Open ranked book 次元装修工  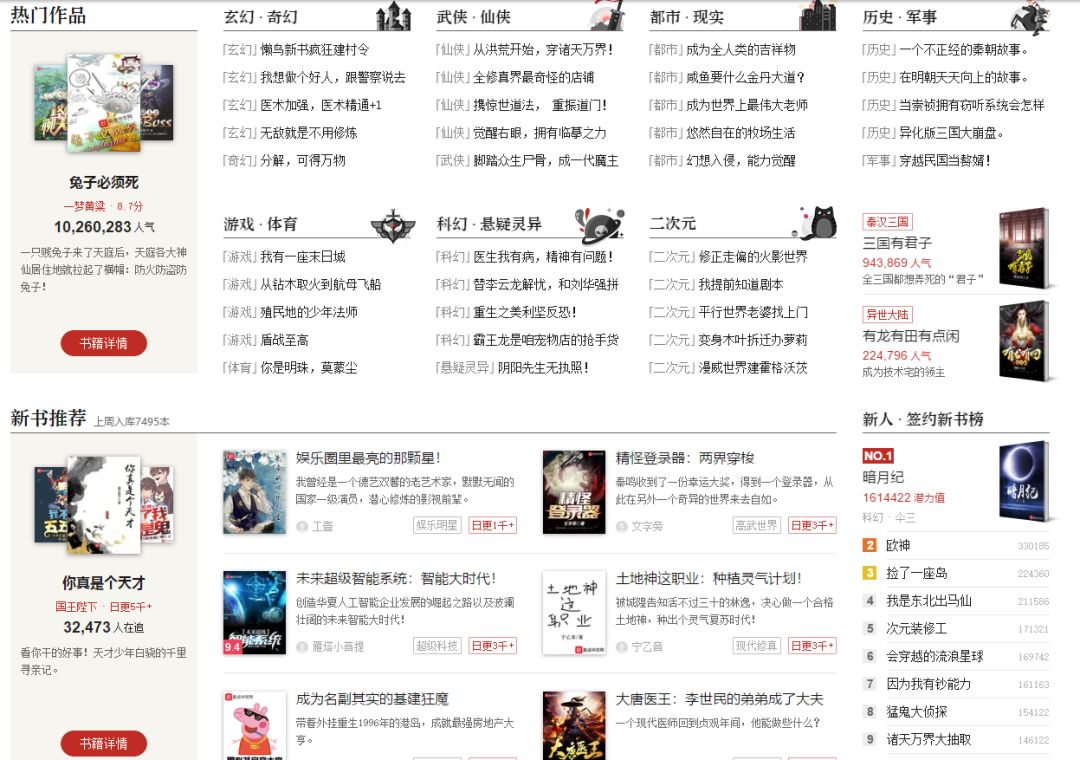click(x=917, y=628)
